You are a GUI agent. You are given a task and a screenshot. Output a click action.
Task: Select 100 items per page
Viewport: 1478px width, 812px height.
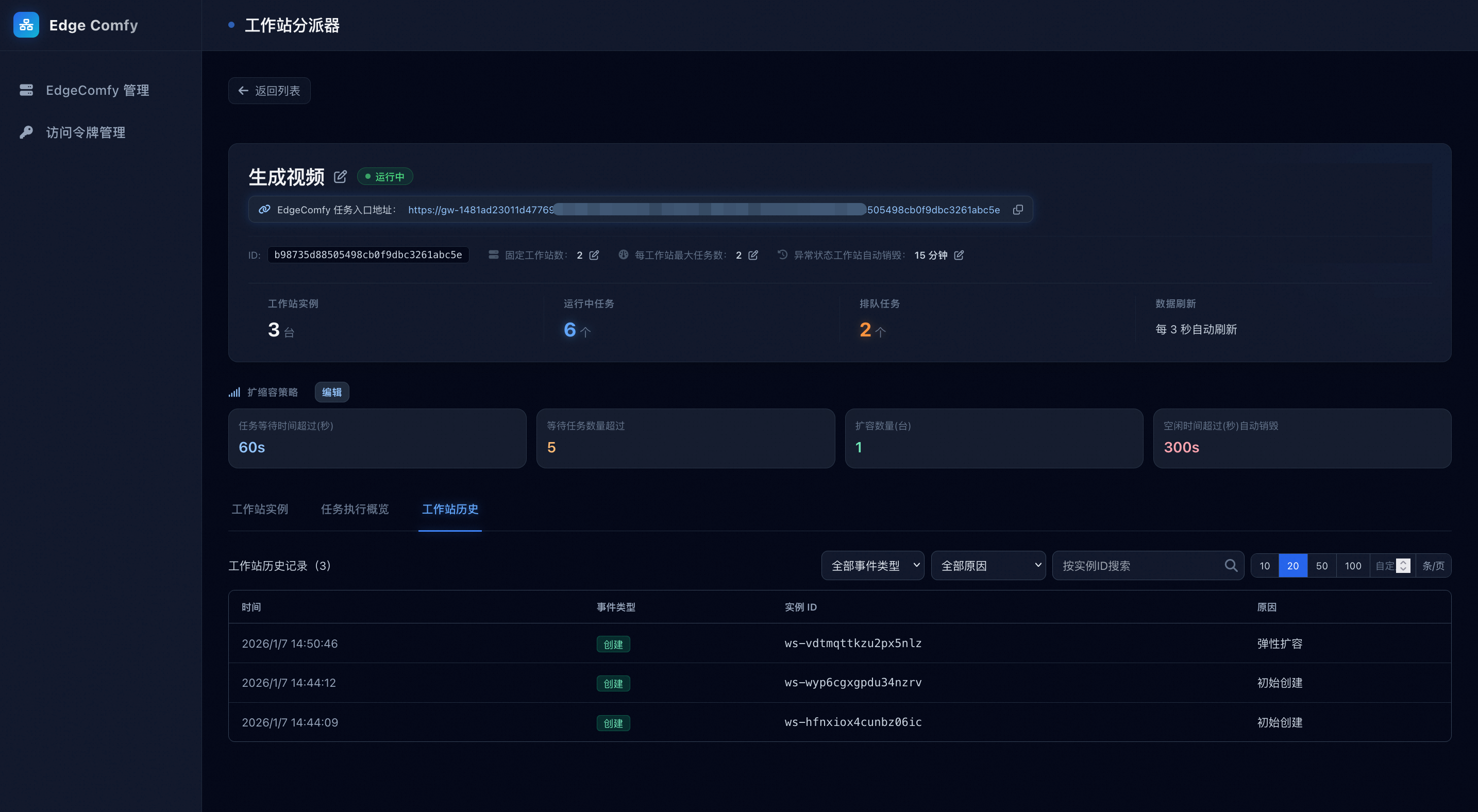1352,565
